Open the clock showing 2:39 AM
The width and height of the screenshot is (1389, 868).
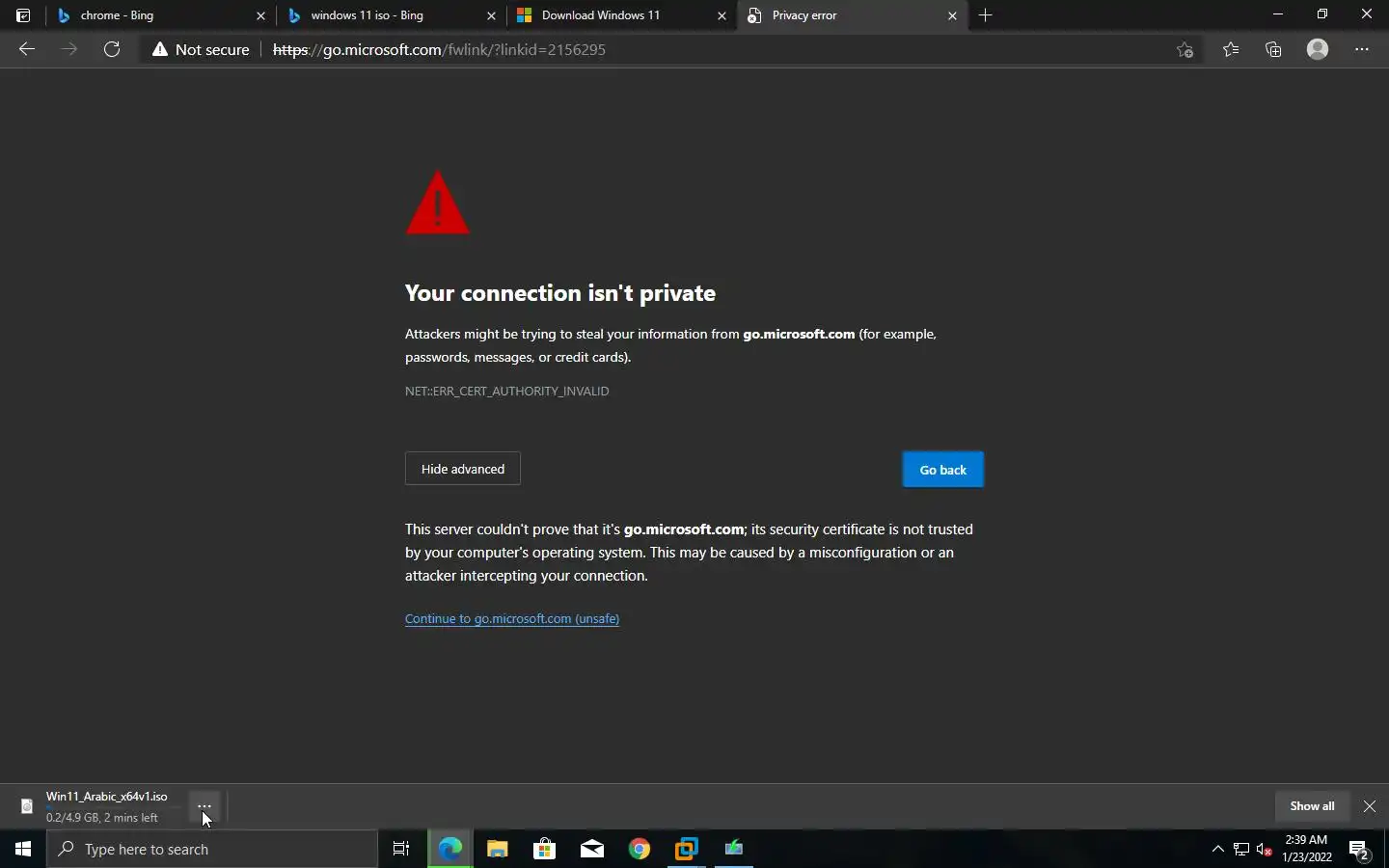click(1307, 849)
